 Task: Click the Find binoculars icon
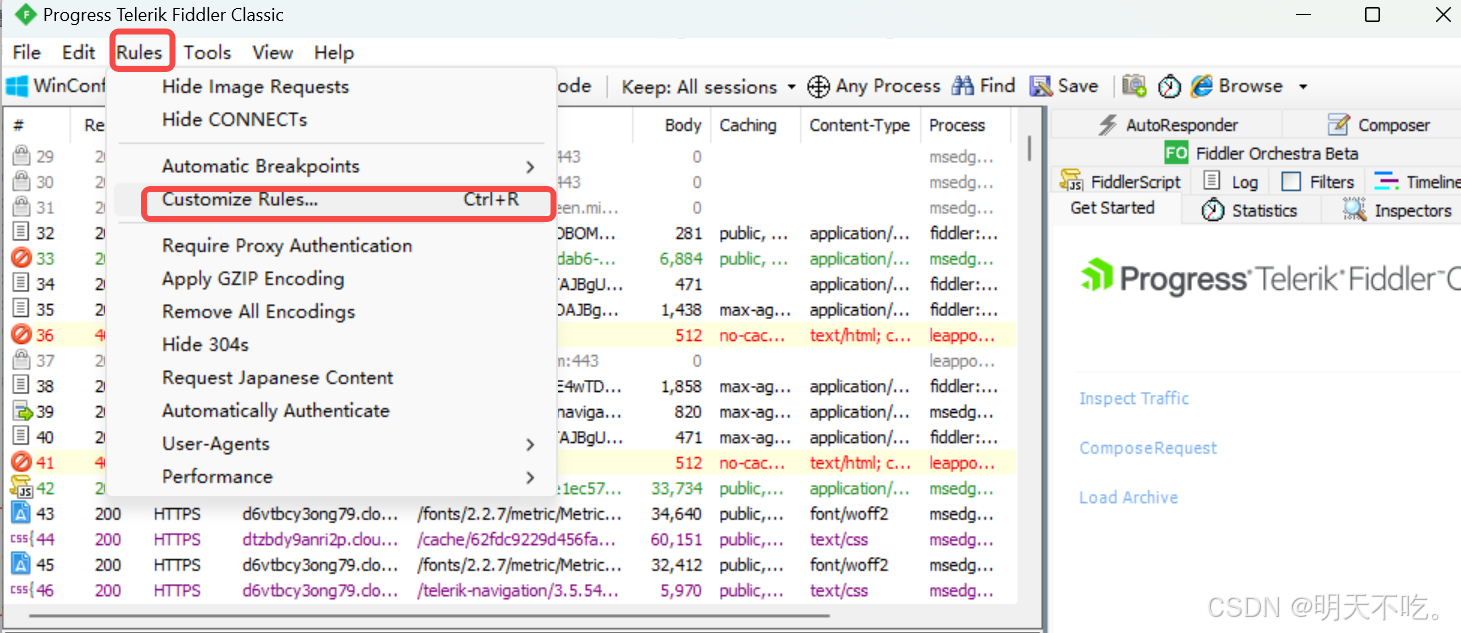[963, 86]
